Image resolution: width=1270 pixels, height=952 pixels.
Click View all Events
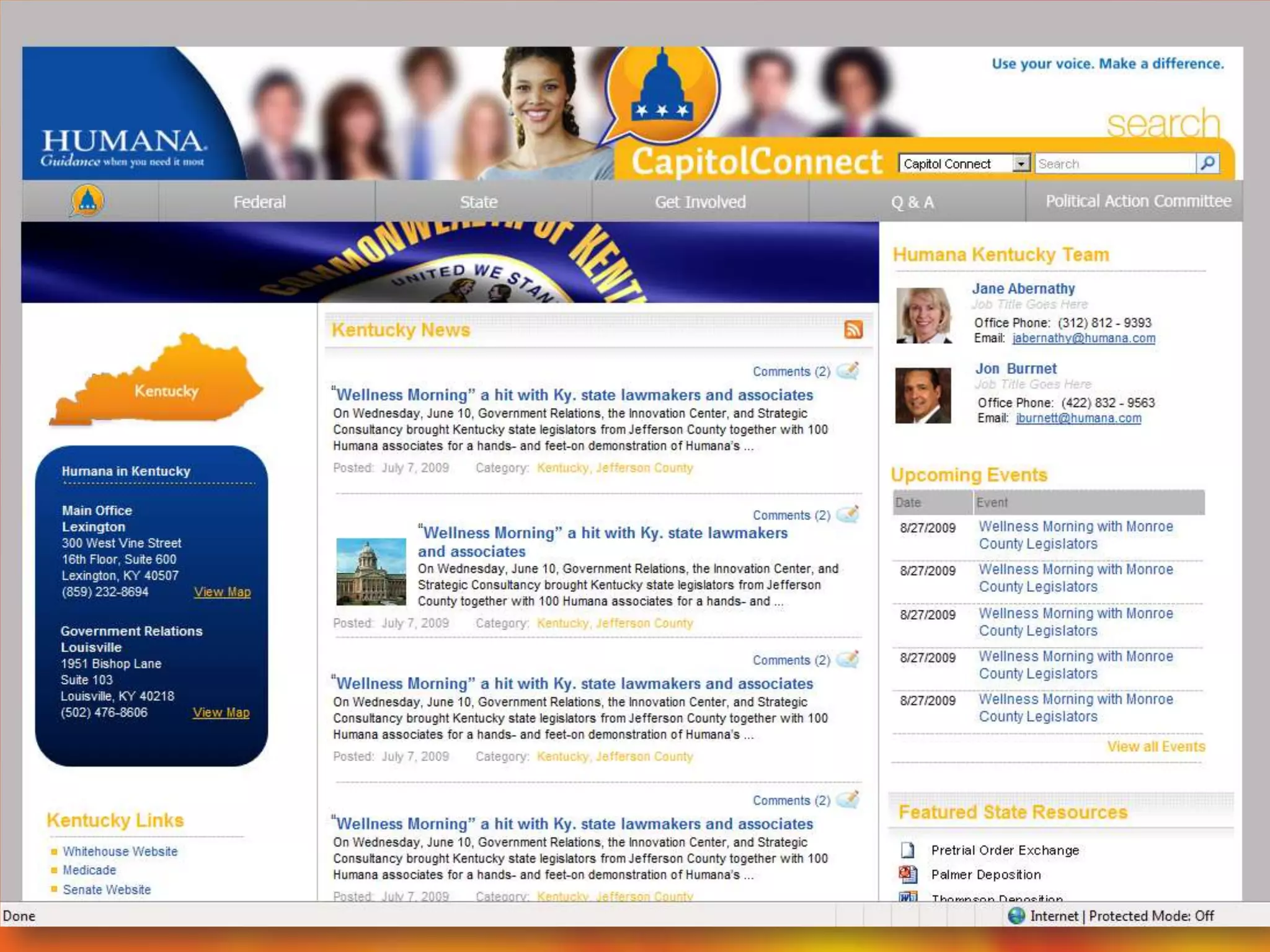pyautogui.click(x=1156, y=746)
